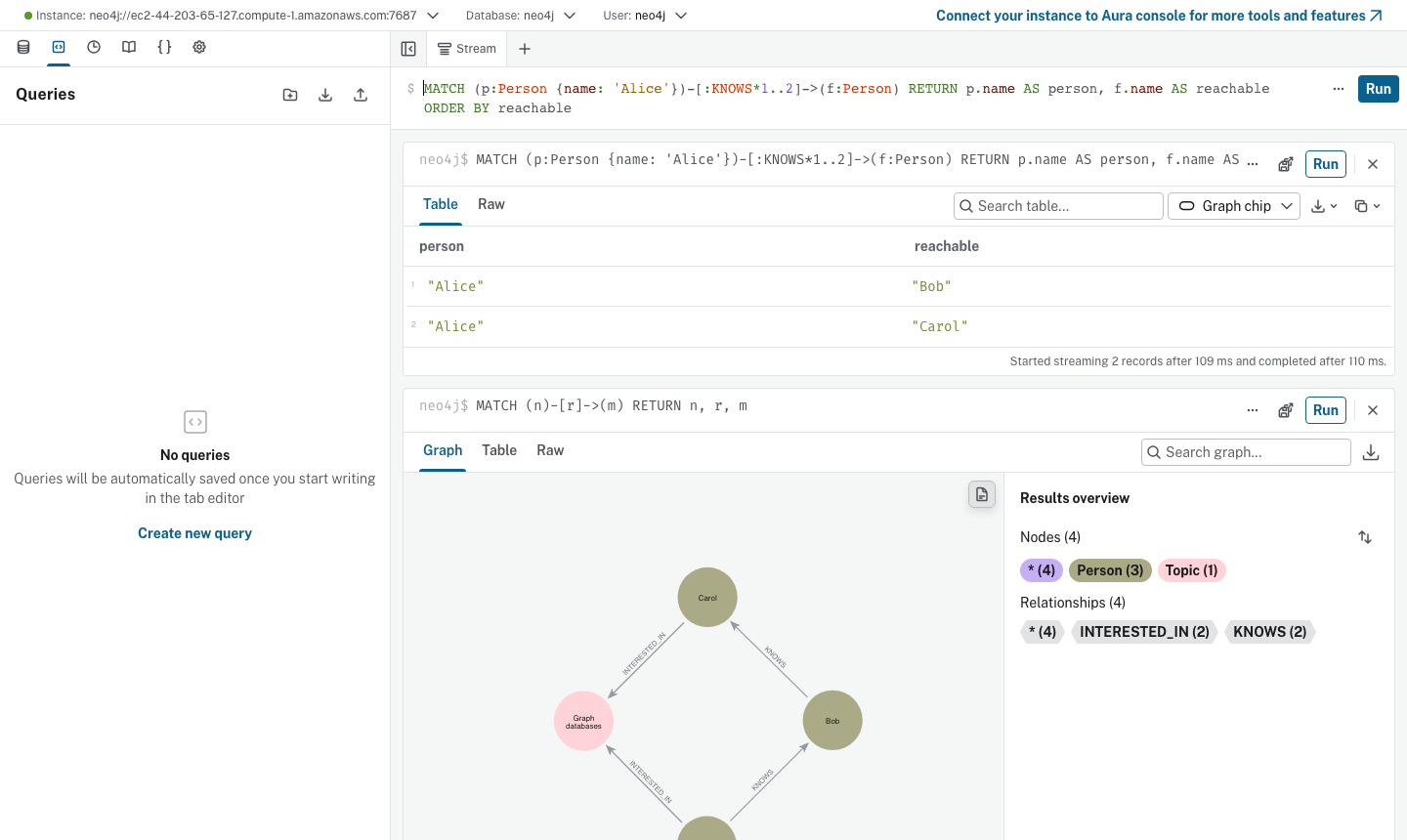The height and width of the screenshot is (840, 1407).
Task: Select the Saved Queries sidebar icon
Action: [x=59, y=47]
